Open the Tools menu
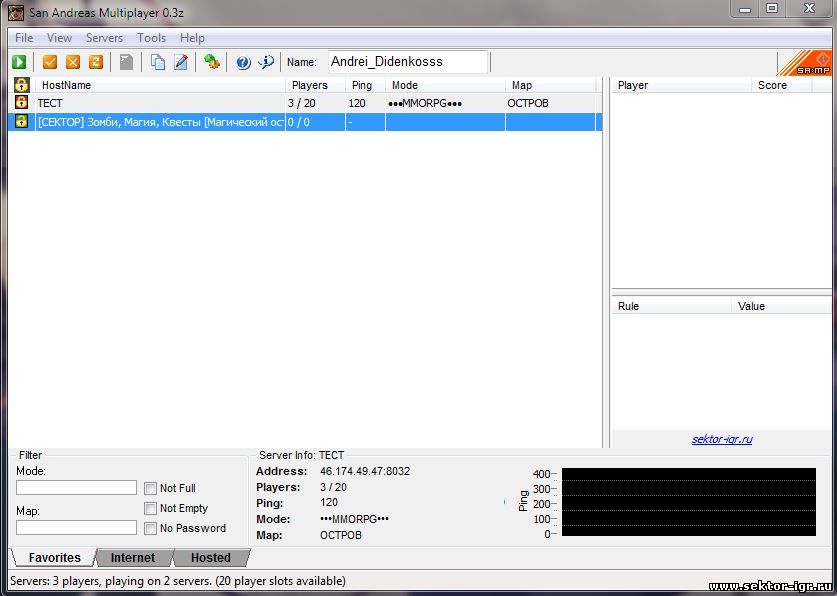837x596 pixels. pos(152,38)
